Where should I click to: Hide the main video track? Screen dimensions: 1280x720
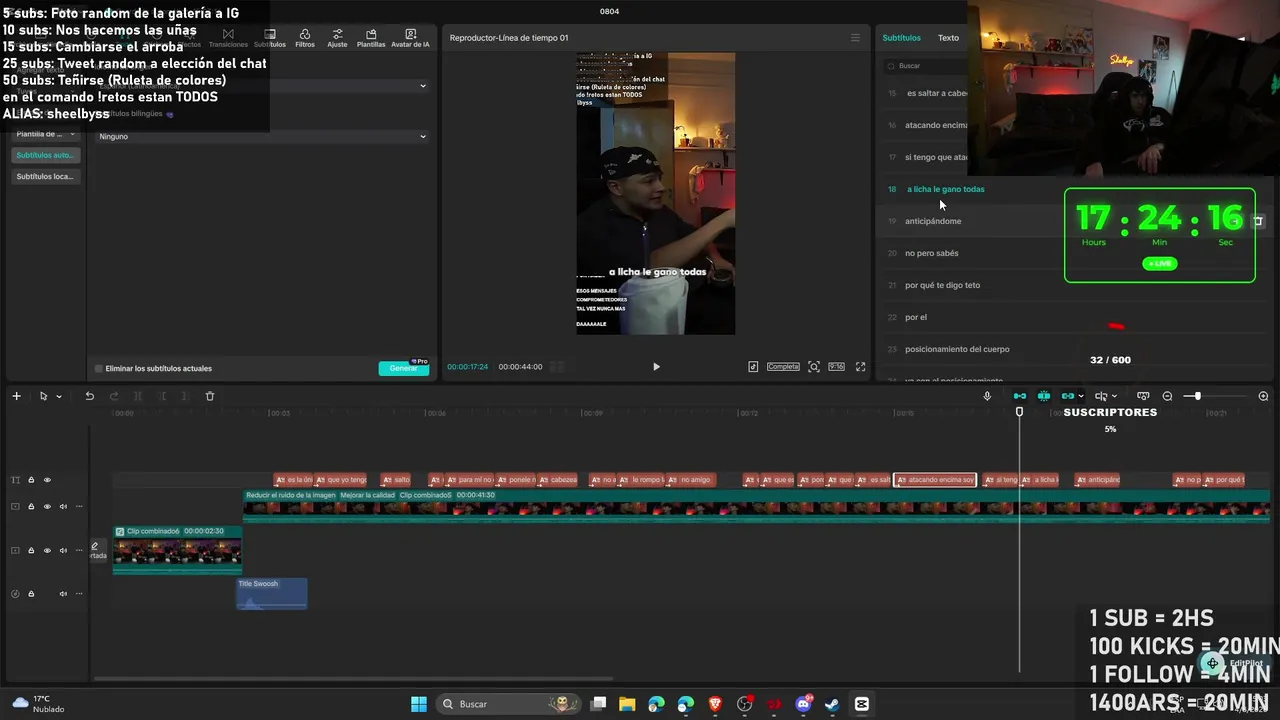point(47,507)
